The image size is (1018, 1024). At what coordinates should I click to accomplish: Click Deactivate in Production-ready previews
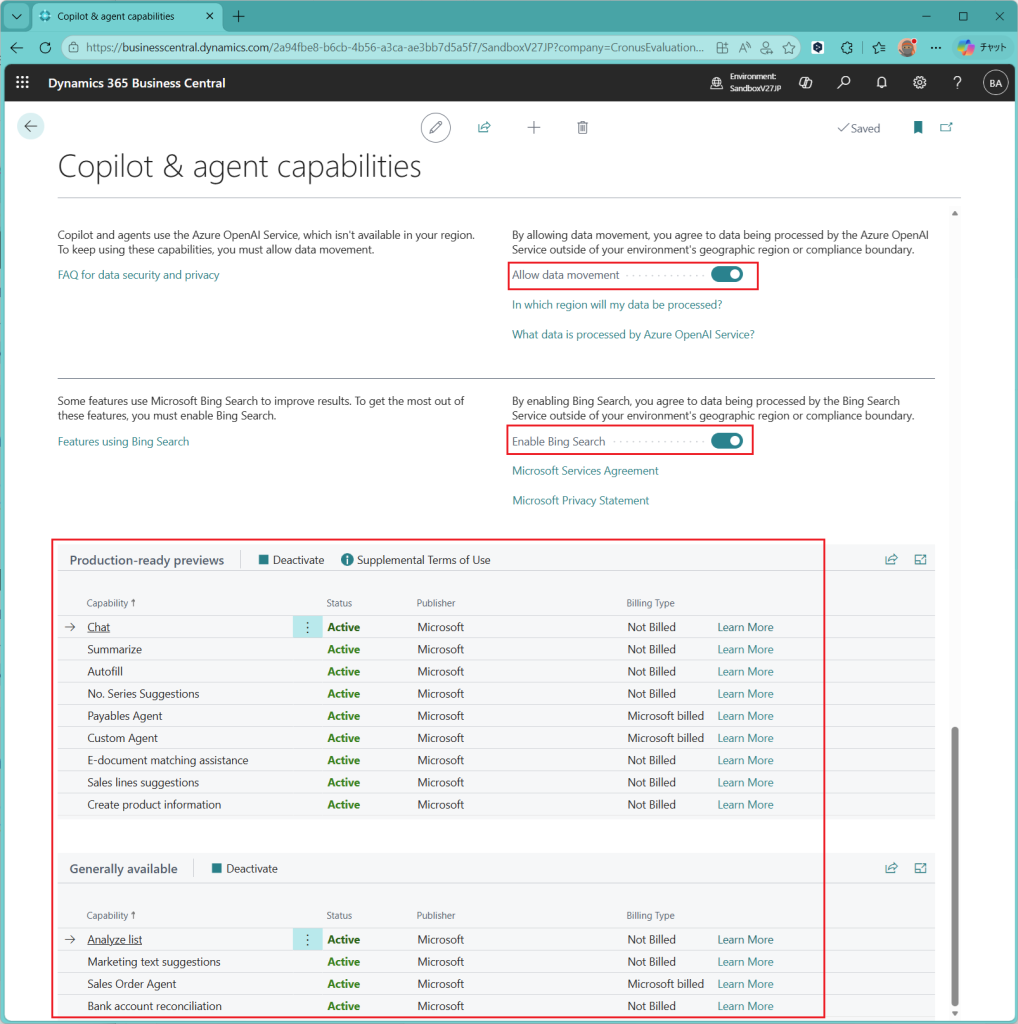coord(291,560)
